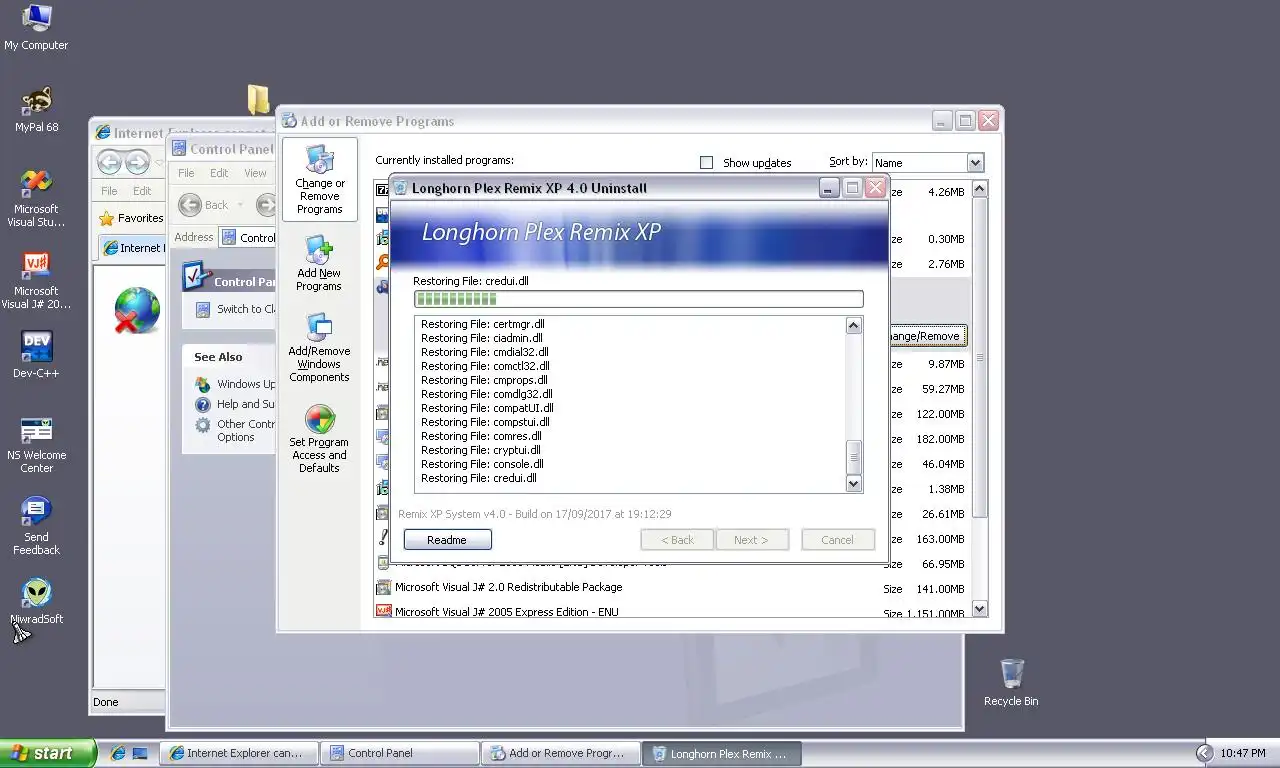Click the log list scrollbar down arrow
The image size is (1280, 768).
pos(854,483)
